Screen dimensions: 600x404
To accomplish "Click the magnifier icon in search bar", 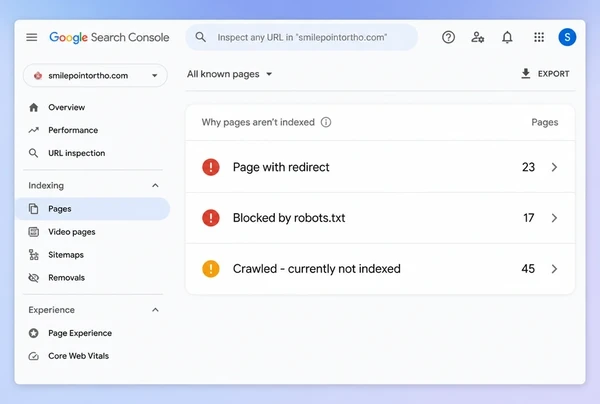I will (201, 37).
